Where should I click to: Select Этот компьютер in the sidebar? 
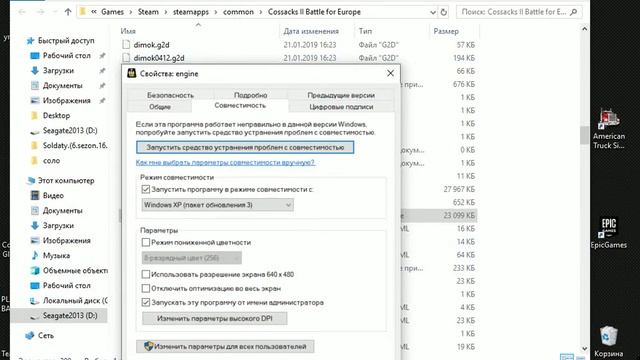(x=66, y=180)
